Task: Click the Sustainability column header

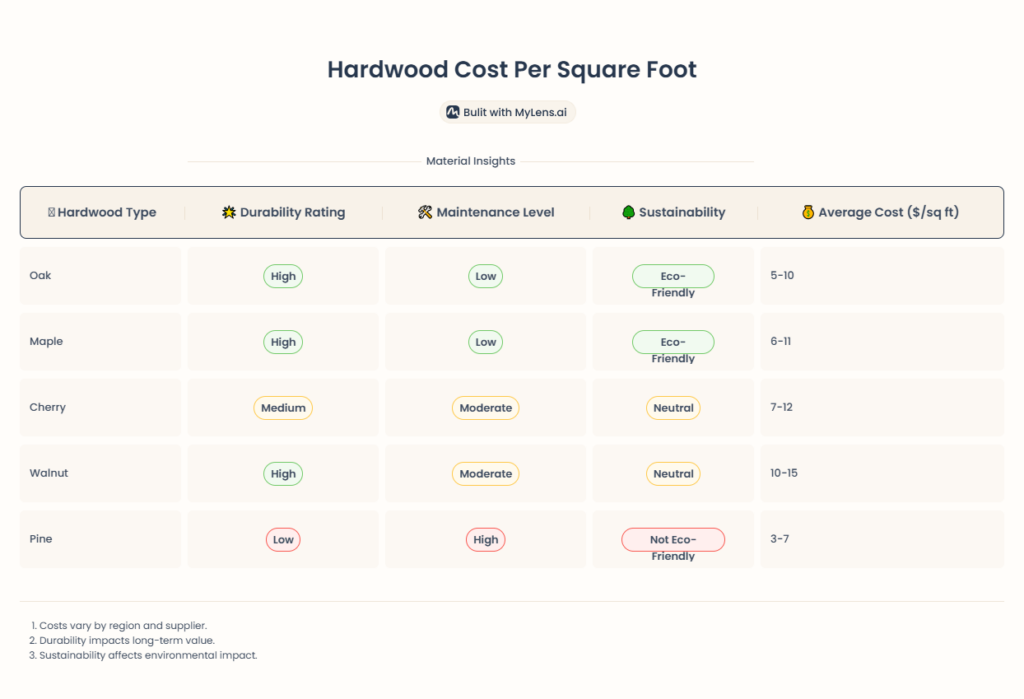Action: point(674,212)
